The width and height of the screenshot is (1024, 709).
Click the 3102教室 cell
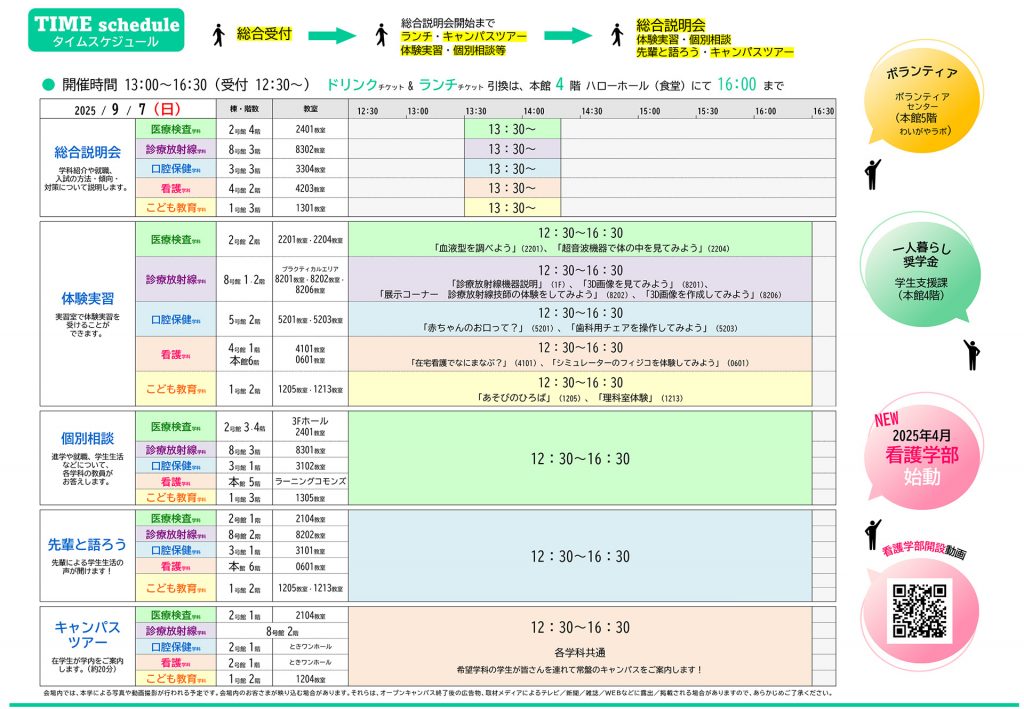tap(310, 466)
